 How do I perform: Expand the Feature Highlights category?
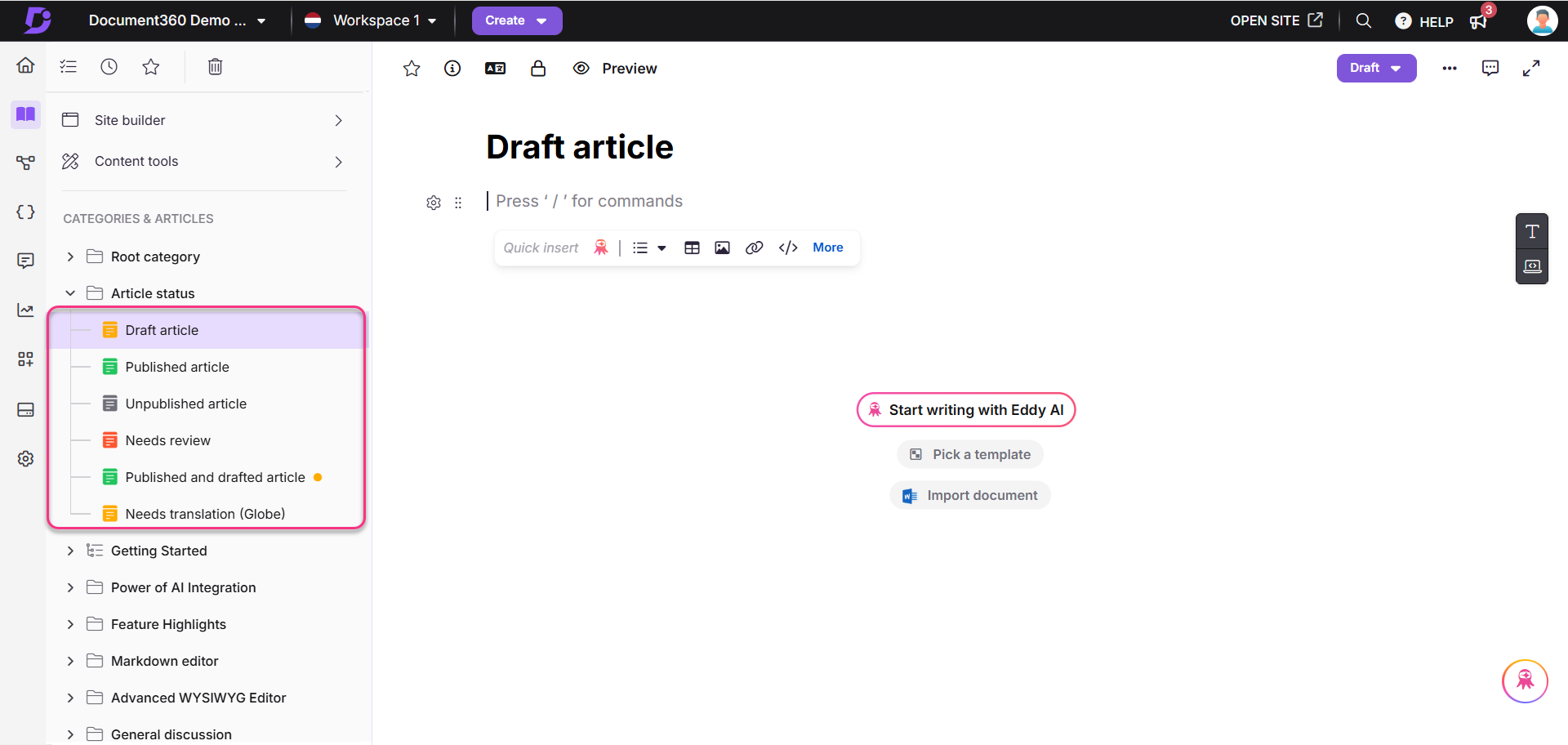click(70, 624)
